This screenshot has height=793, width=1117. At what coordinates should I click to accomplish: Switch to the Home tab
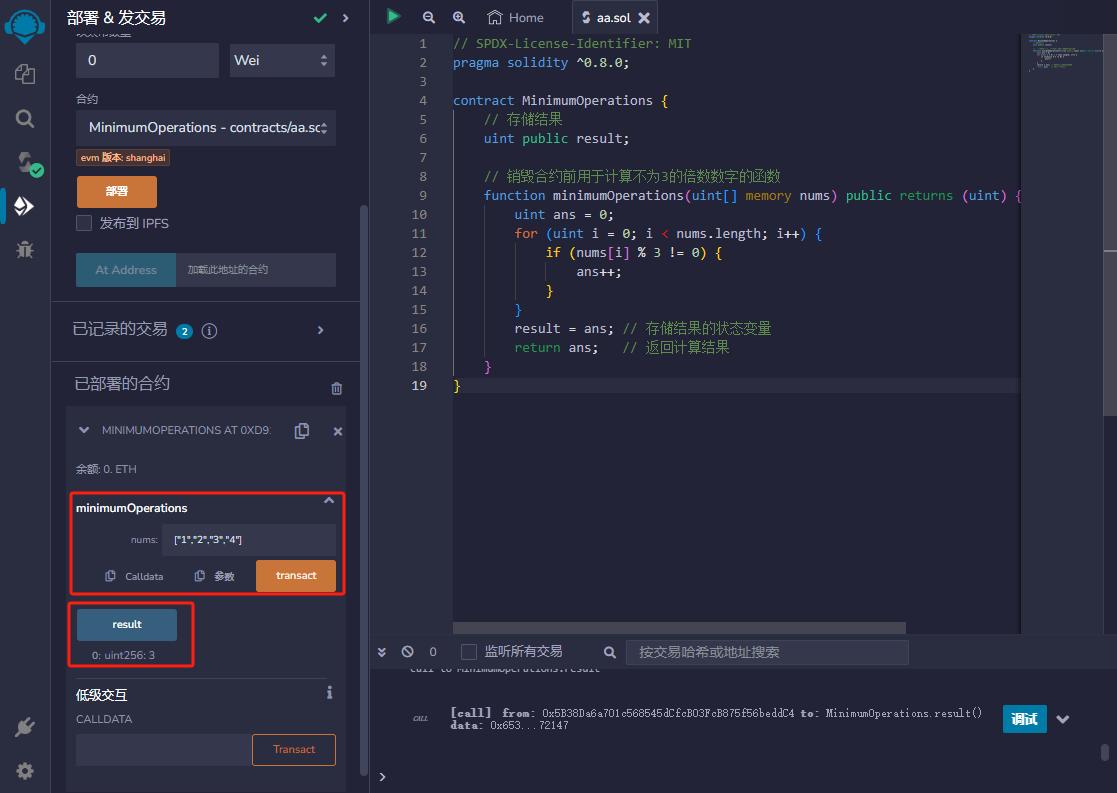click(515, 18)
